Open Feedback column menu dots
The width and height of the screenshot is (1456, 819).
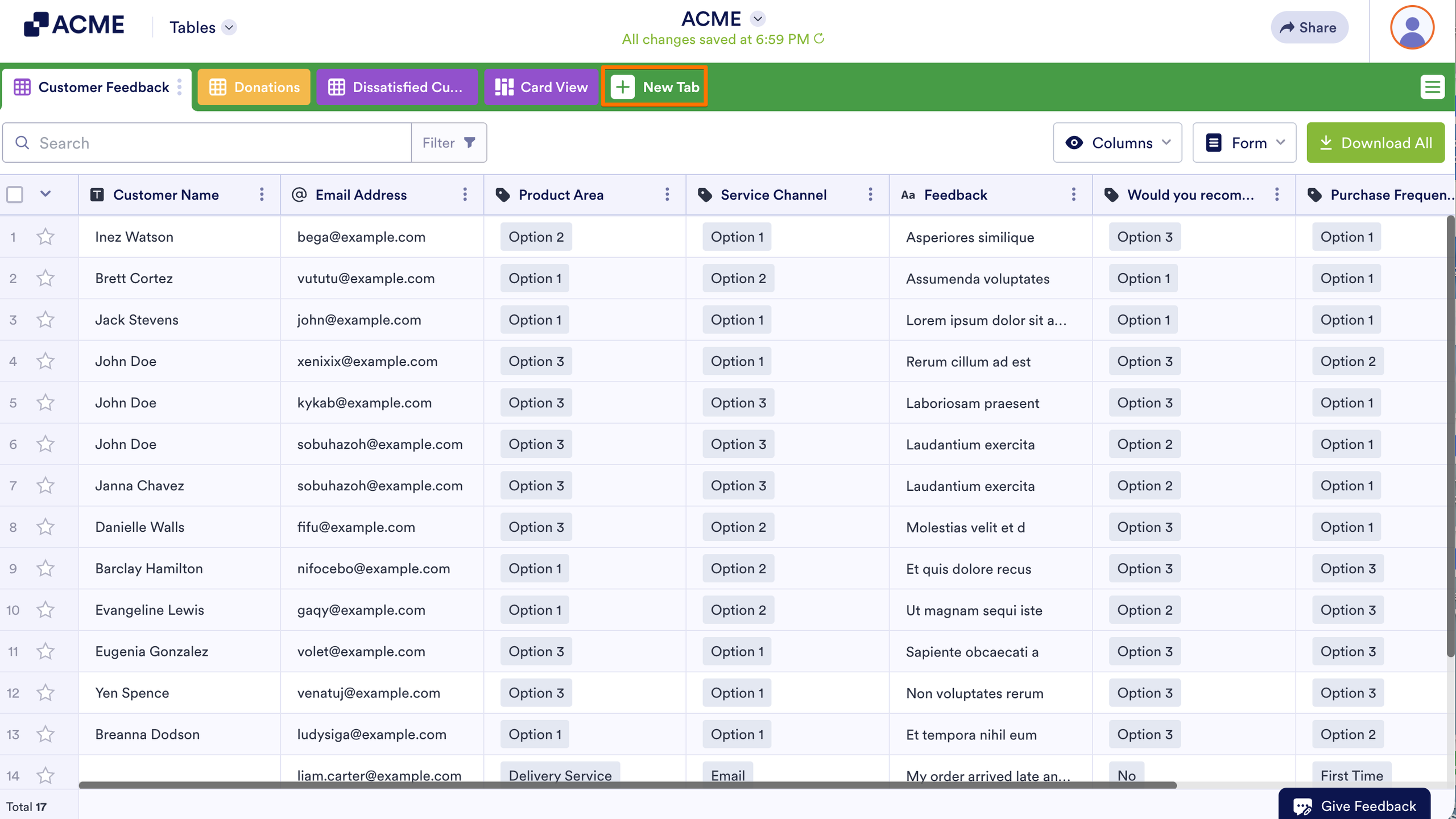pyautogui.click(x=1073, y=195)
